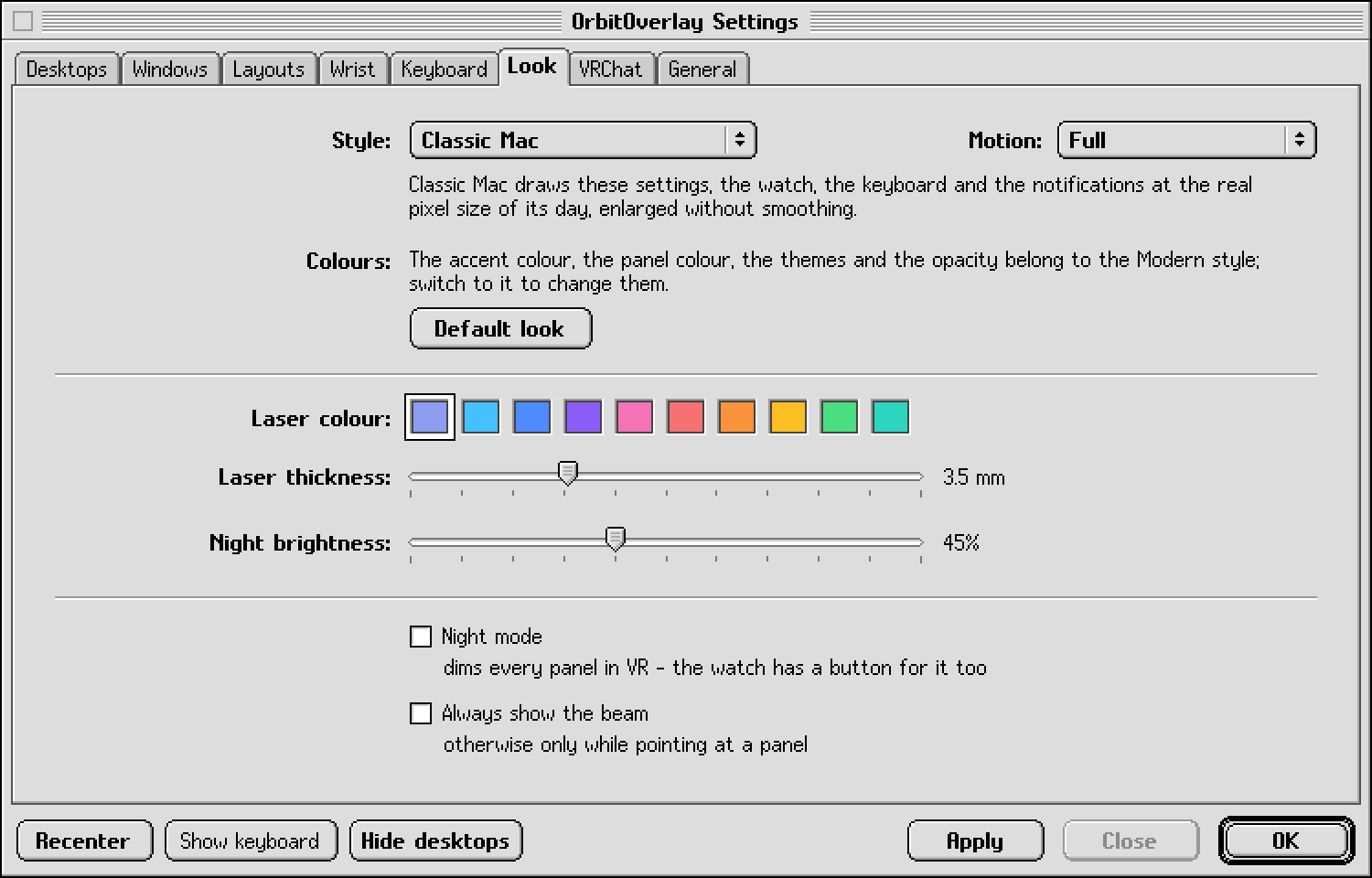Click the 45% brightness value
This screenshot has height=878, width=1372.
[x=961, y=543]
